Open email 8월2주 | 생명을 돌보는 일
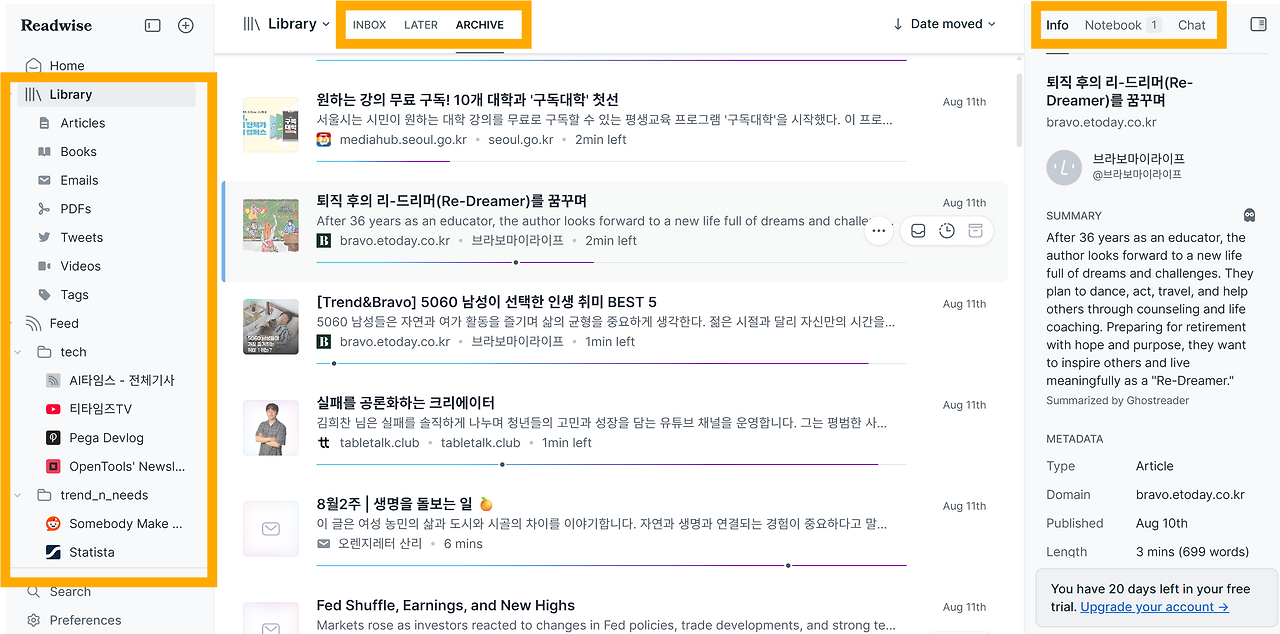The height and width of the screenshot is (634, 1280). [x=404, y=504]
